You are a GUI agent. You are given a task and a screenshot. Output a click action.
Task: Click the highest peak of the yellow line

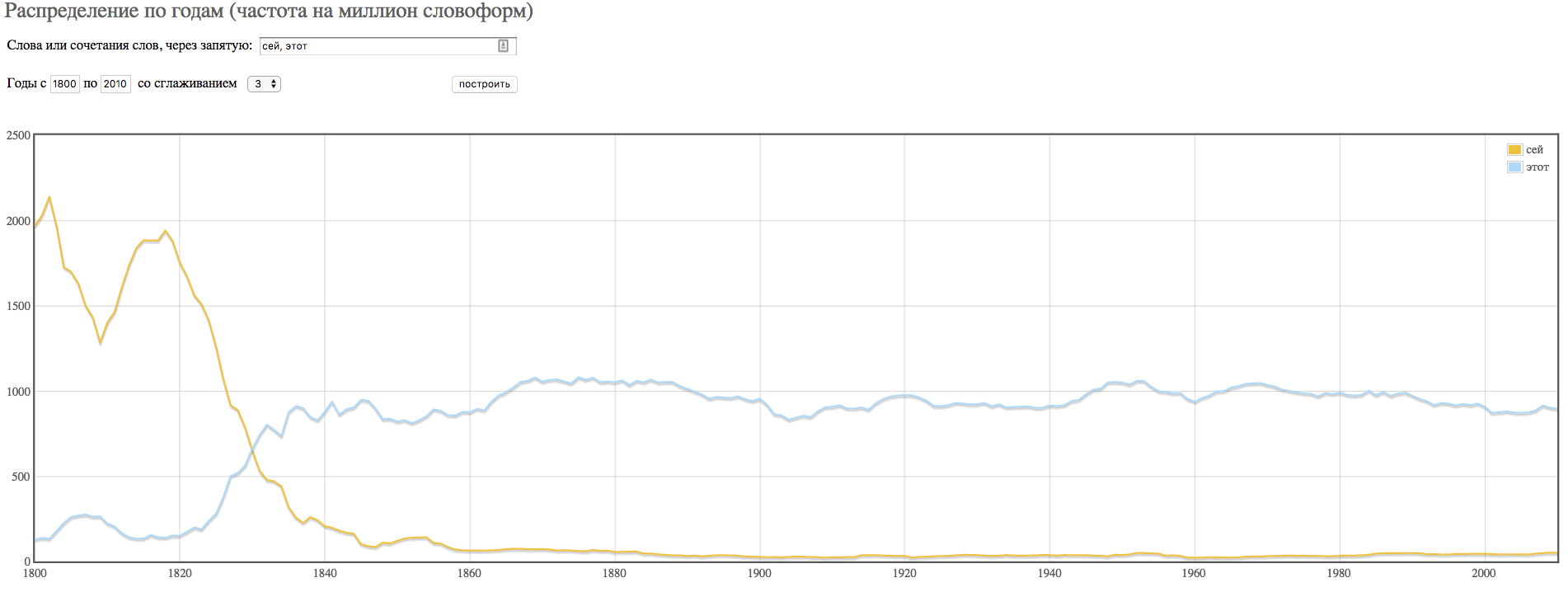(x=49, y=198)
